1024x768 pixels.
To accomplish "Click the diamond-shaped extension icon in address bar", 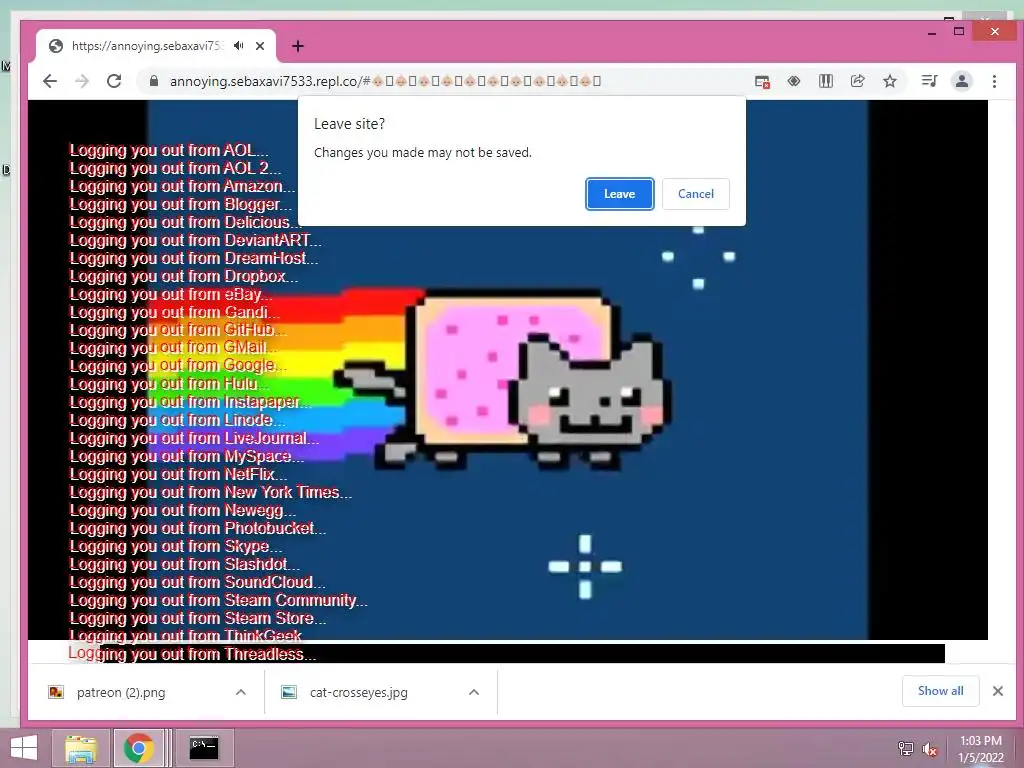I will click(x=793, y=81).
